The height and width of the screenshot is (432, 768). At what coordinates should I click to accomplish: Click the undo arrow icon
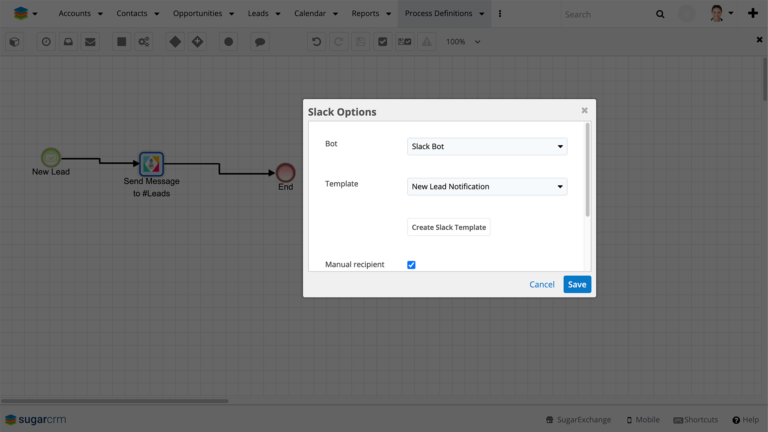coord(316,42)
